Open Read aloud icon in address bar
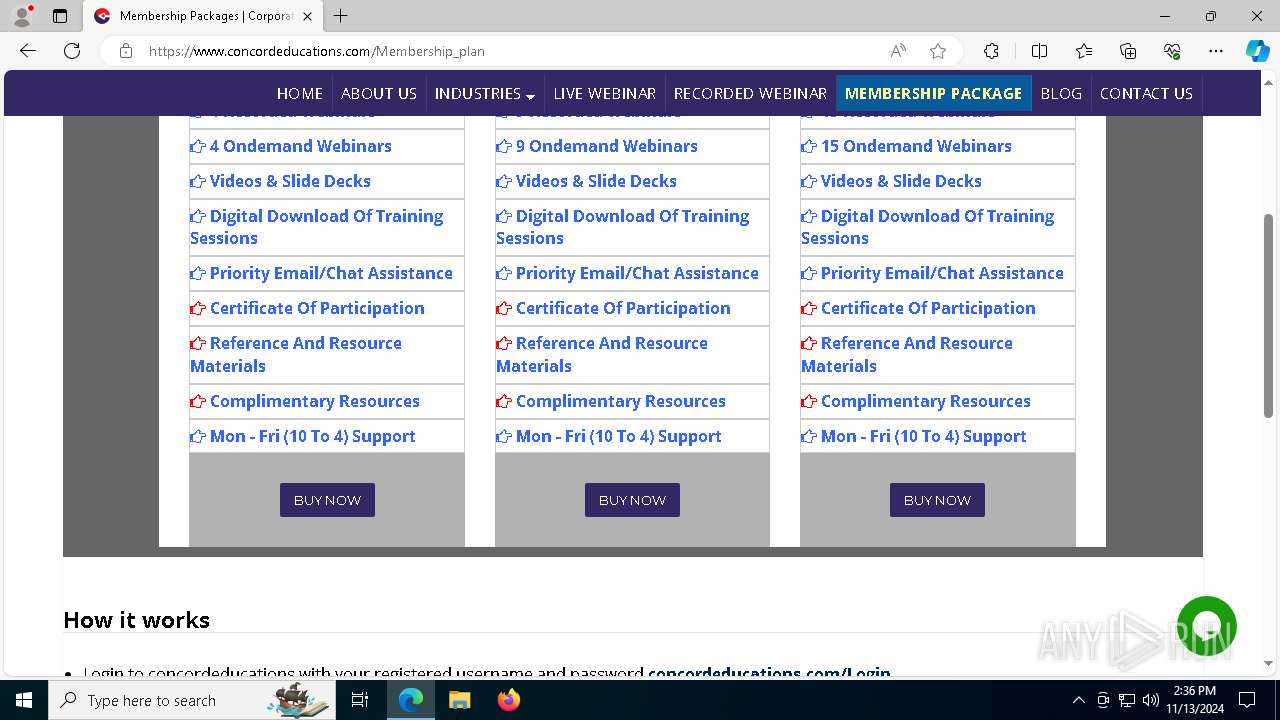Viewport: 1280px width, 720px height. tap(898, 51)
